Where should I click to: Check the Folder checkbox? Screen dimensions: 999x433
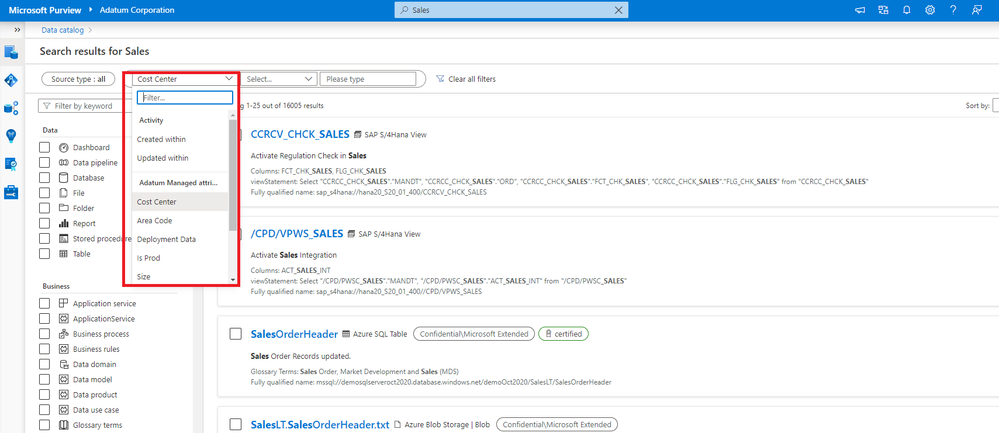tap(44, 208)
